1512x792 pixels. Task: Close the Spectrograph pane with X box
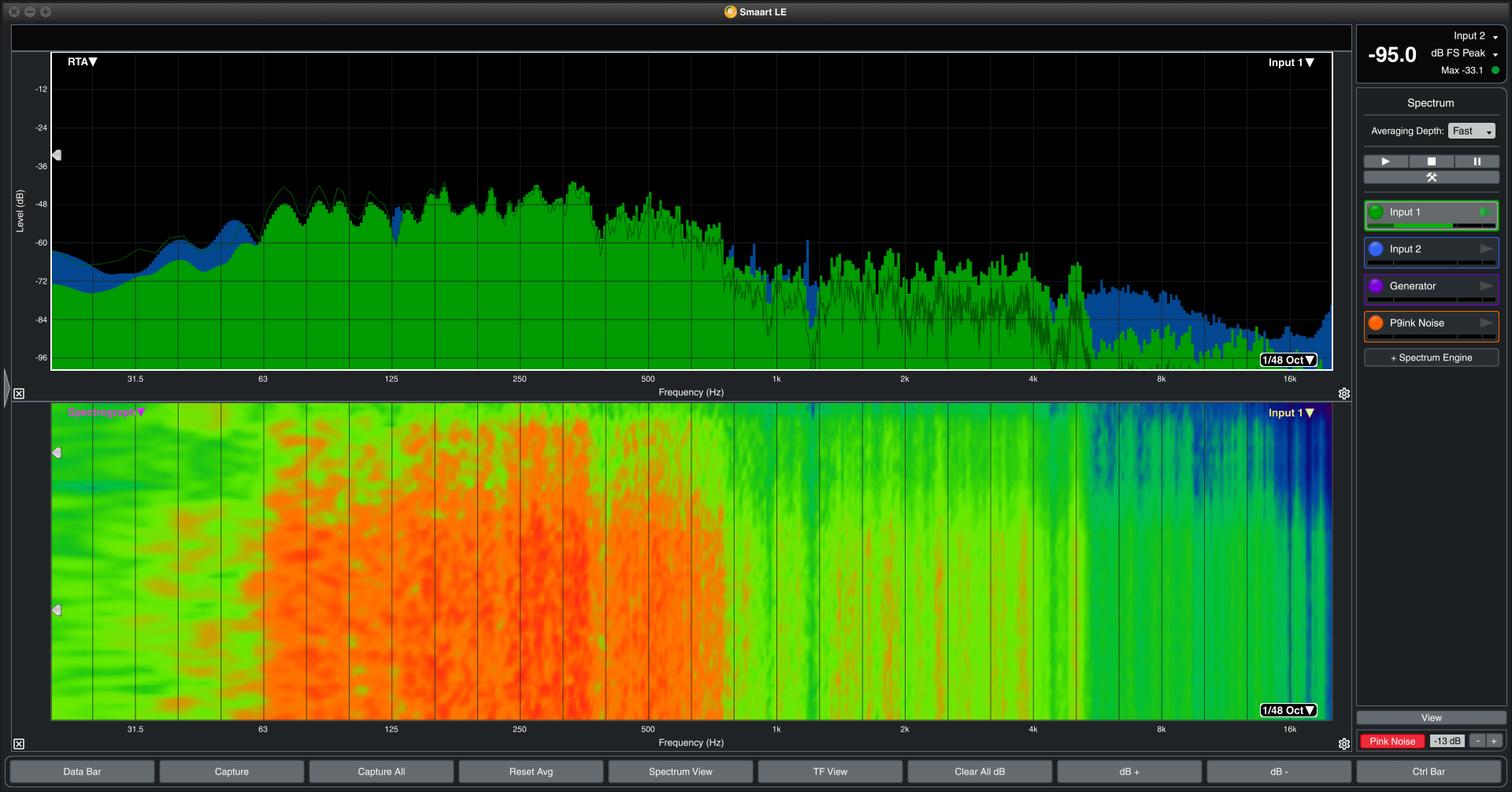(19, 744)
